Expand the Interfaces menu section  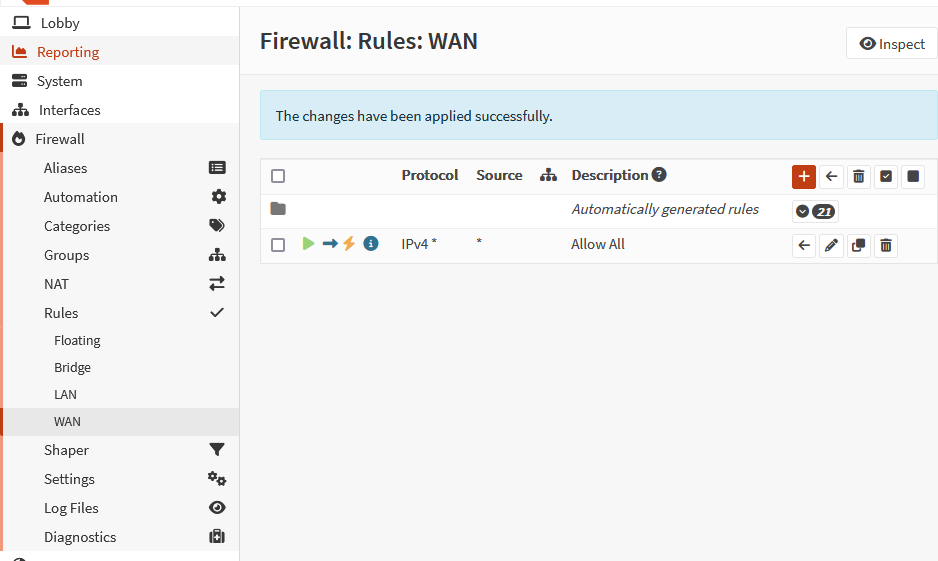pyautogui.click(x=70, y=110)
